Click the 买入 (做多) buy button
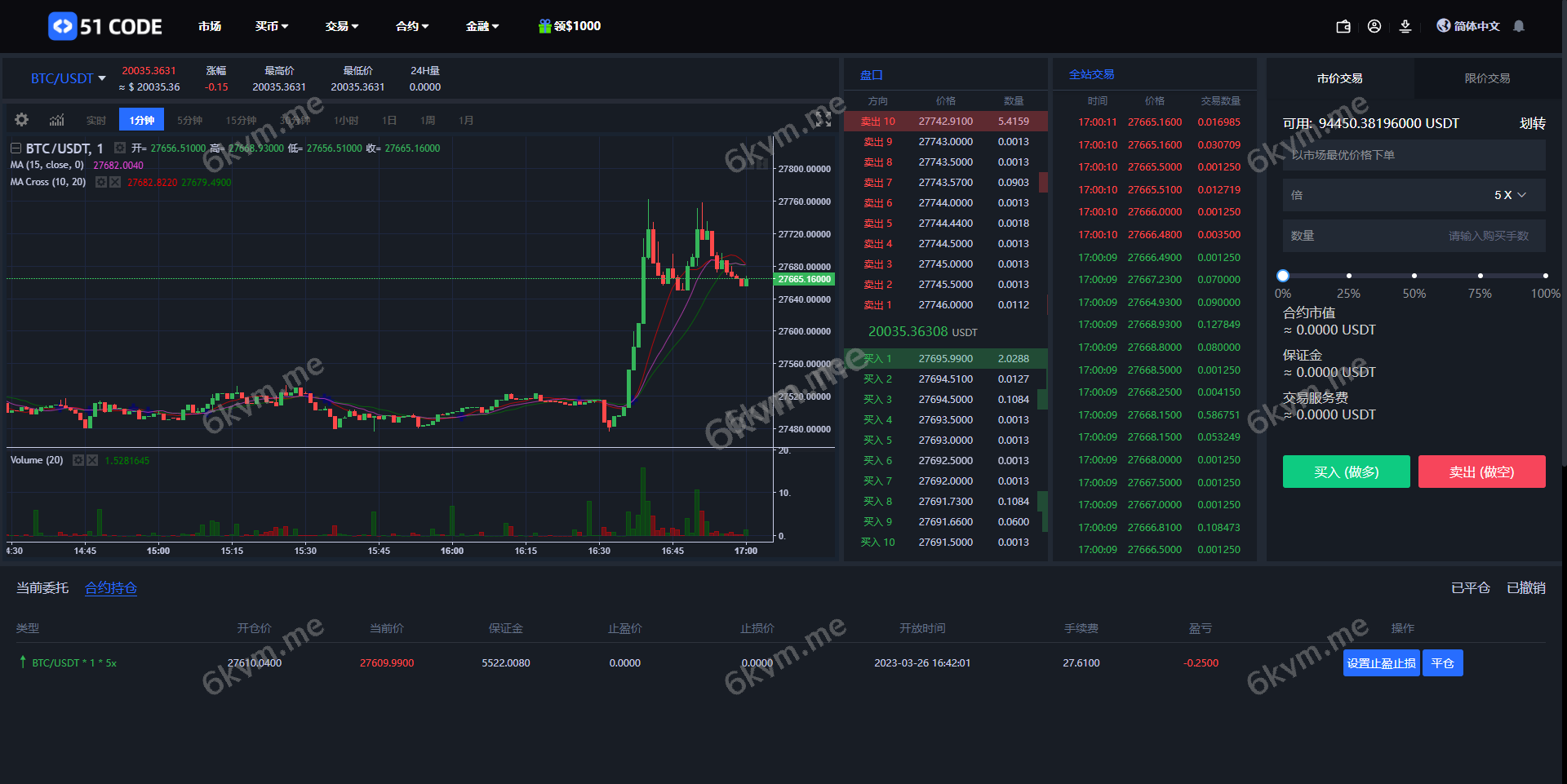 coord(1346,472)
